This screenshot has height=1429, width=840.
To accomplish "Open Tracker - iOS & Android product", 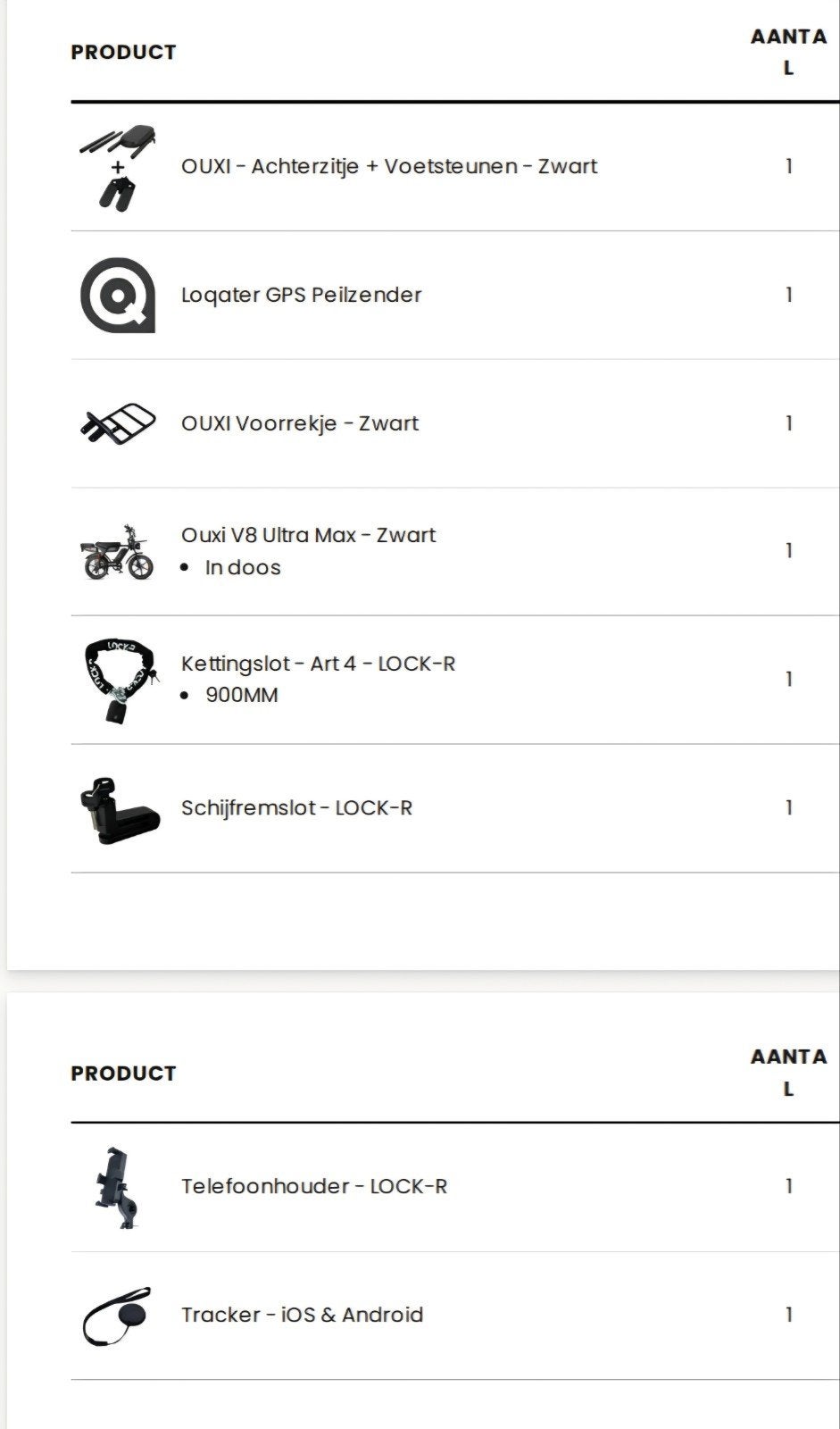I will coord(302,1315).
